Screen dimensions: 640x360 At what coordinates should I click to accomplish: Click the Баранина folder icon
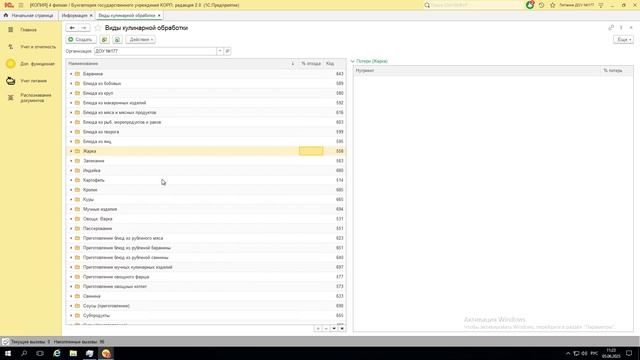(x=78, y=74)
